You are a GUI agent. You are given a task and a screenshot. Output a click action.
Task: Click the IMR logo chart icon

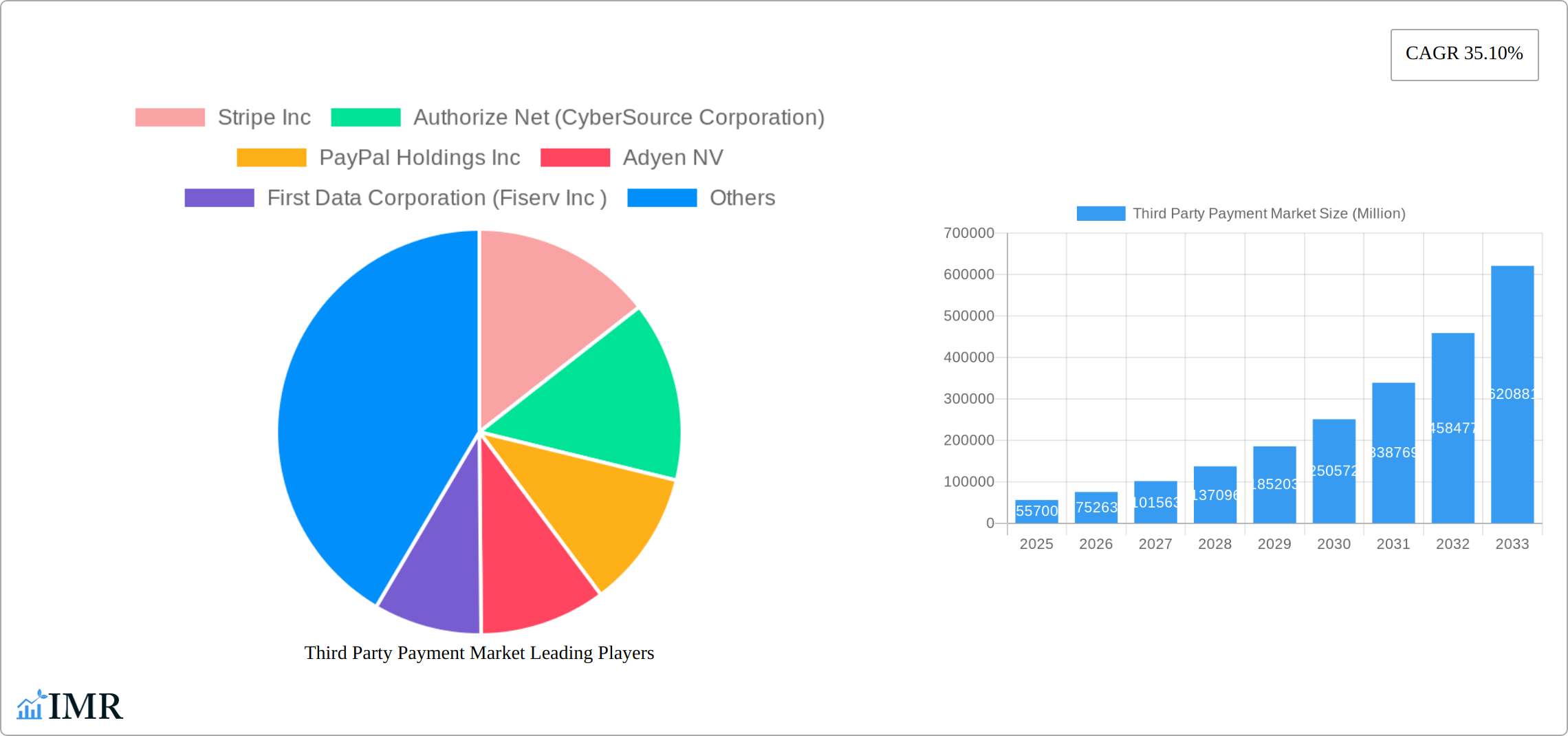coord(31,706)
